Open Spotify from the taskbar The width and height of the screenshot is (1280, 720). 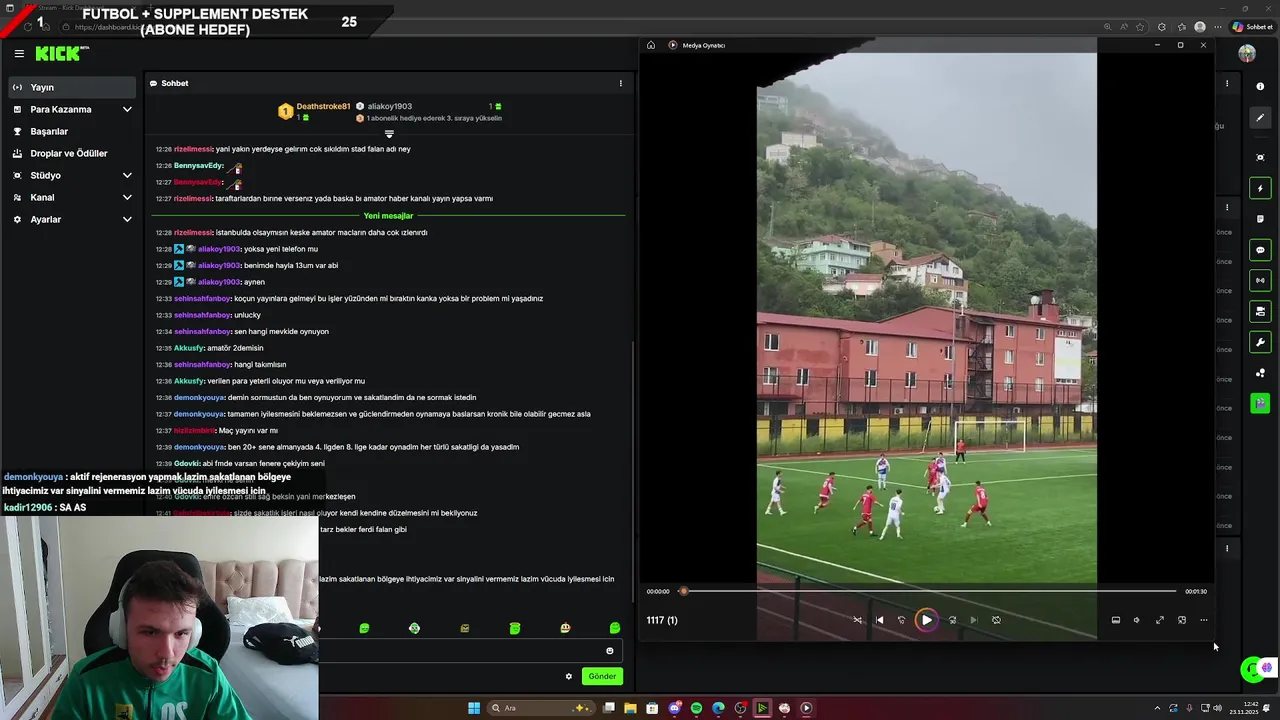[x=696, y=708]
